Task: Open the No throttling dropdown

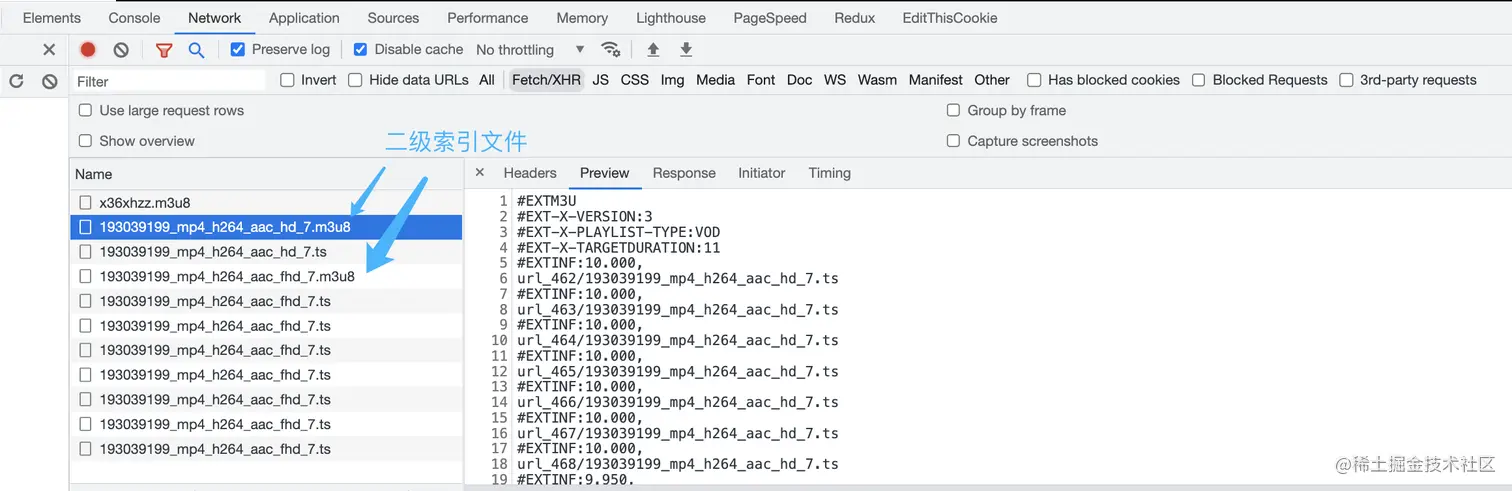Action: pos(530,49)
